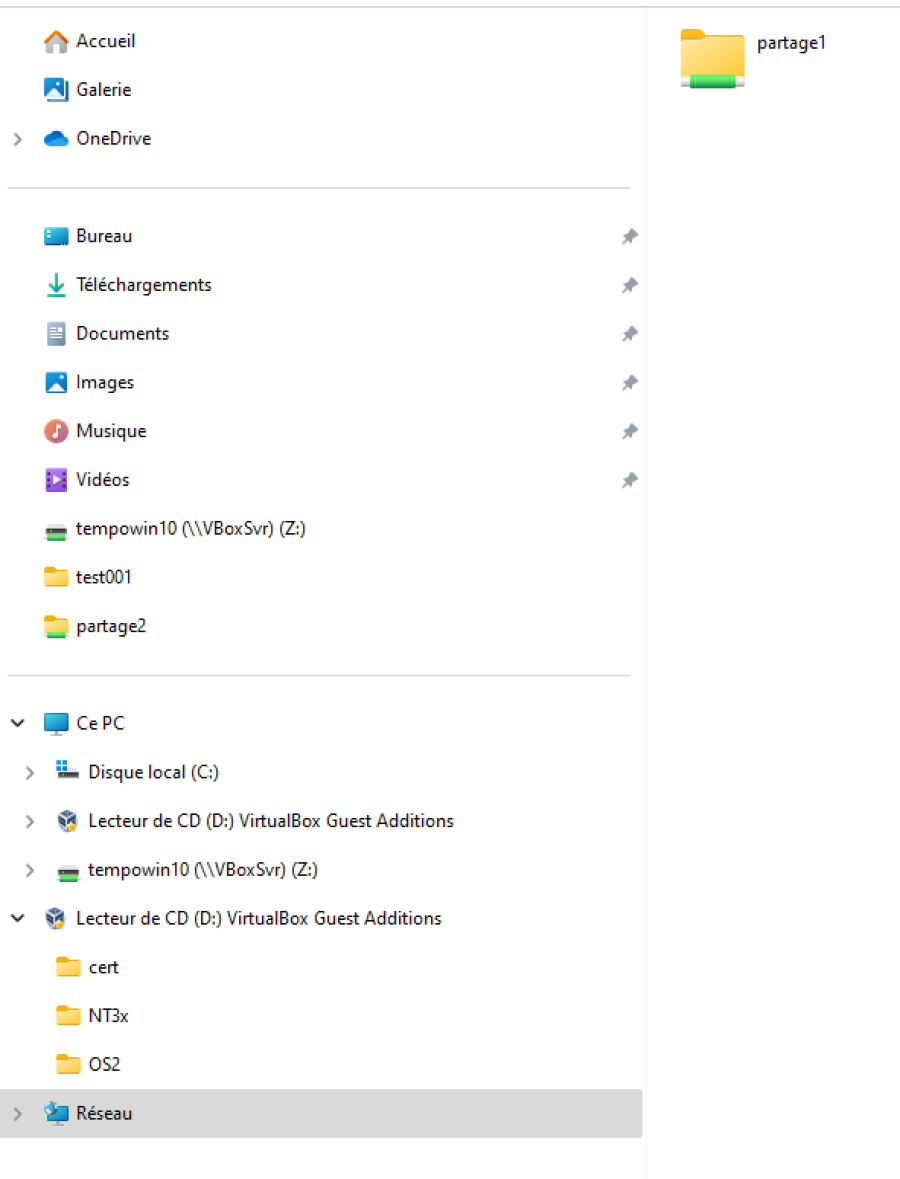
Task: Expand the Réseau node chevron
Action: tap(18, 1113)
